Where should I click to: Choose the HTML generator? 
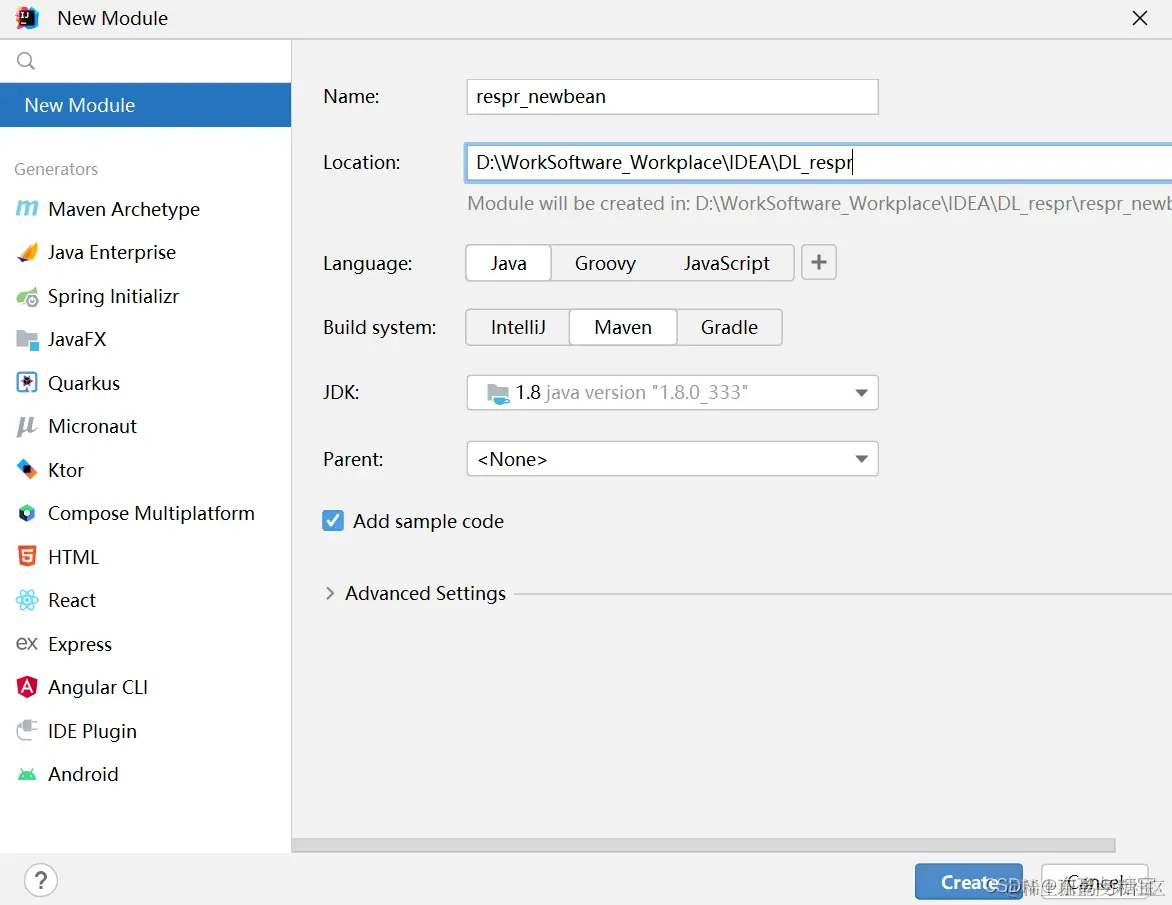pos(73,557)
